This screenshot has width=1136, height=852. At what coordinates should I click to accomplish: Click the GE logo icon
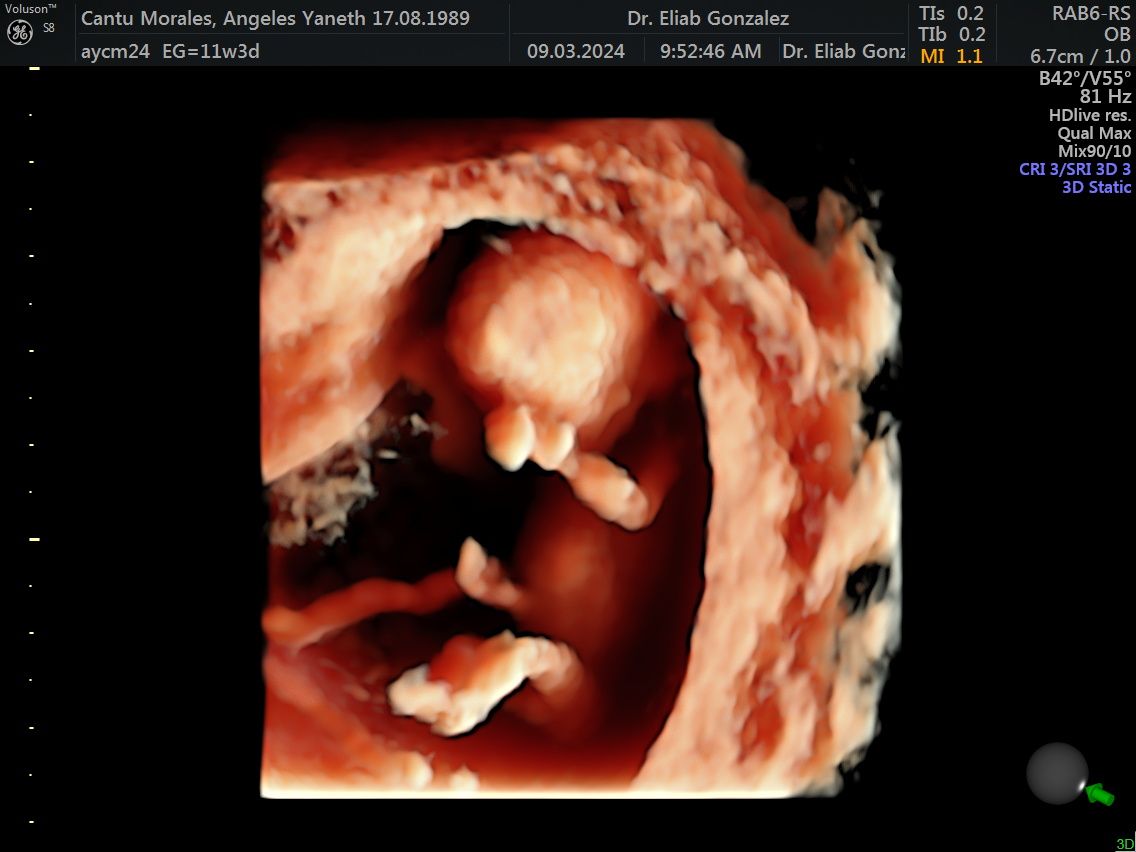pyautogui.click(x=21, y=32)
